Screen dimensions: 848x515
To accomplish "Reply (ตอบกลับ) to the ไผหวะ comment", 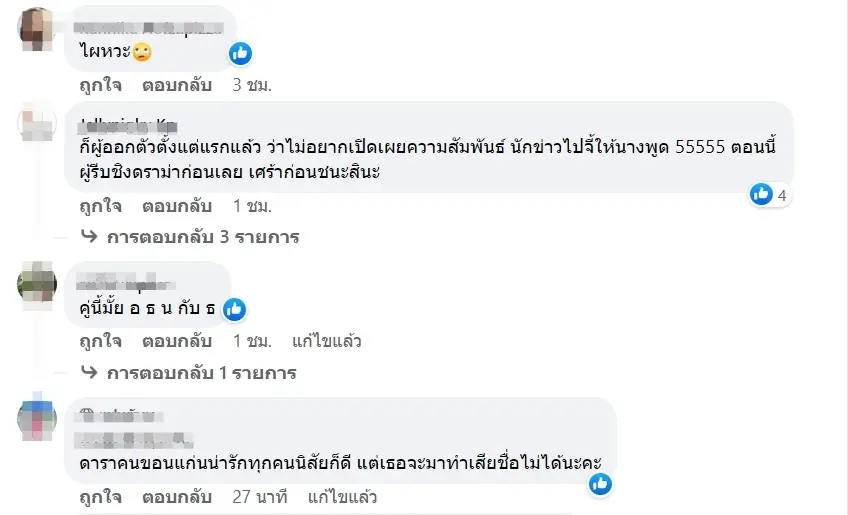I will click(x=176, y=85).
